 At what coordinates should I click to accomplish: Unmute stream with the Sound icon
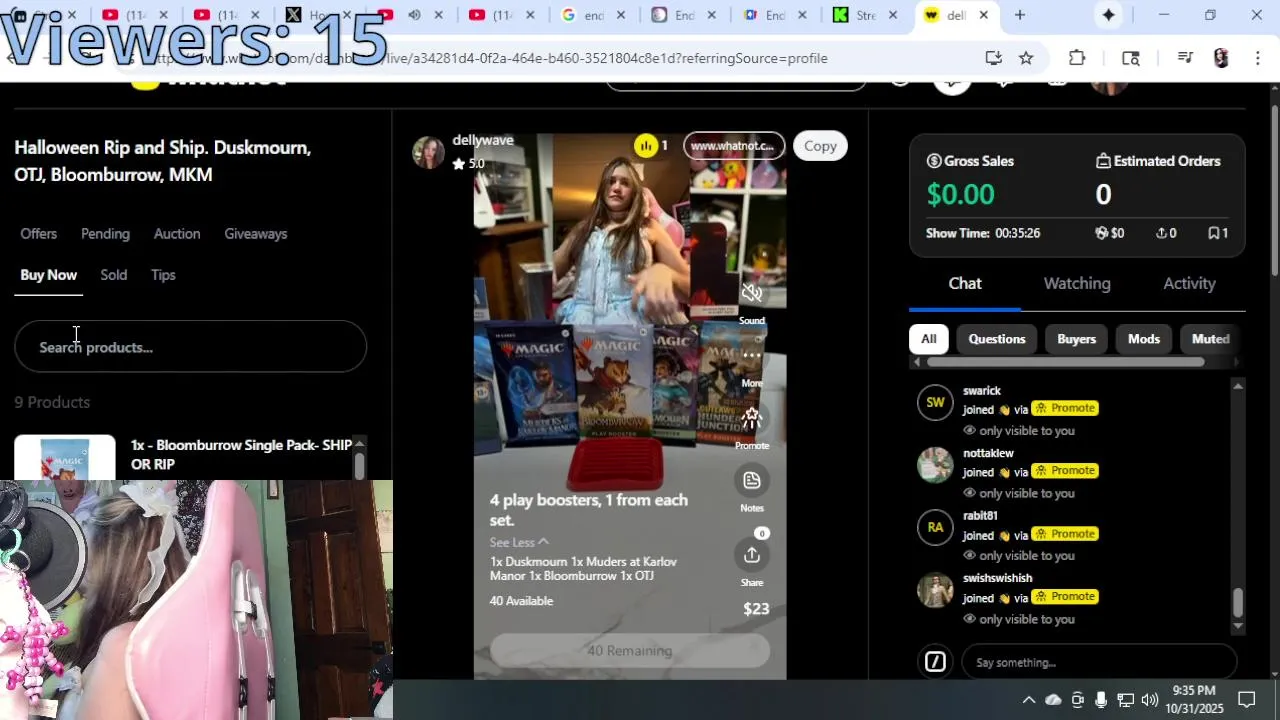click(x=752, y=293)
